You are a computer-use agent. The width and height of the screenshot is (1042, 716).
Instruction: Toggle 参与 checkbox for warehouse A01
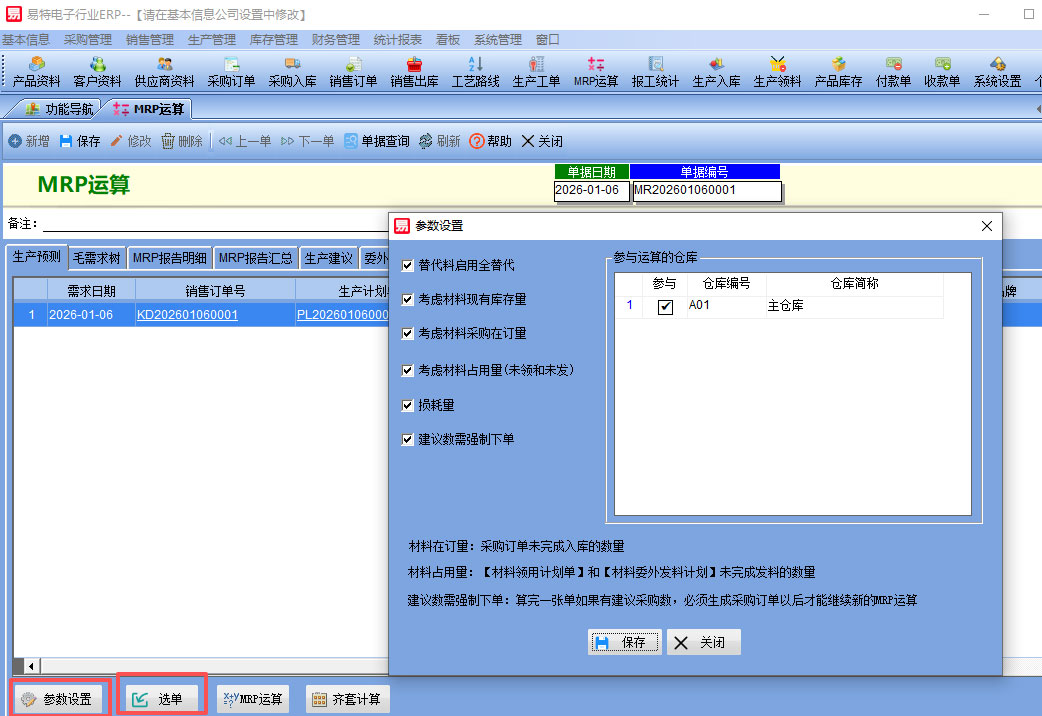pyautogui.click(x=665, y=307)
